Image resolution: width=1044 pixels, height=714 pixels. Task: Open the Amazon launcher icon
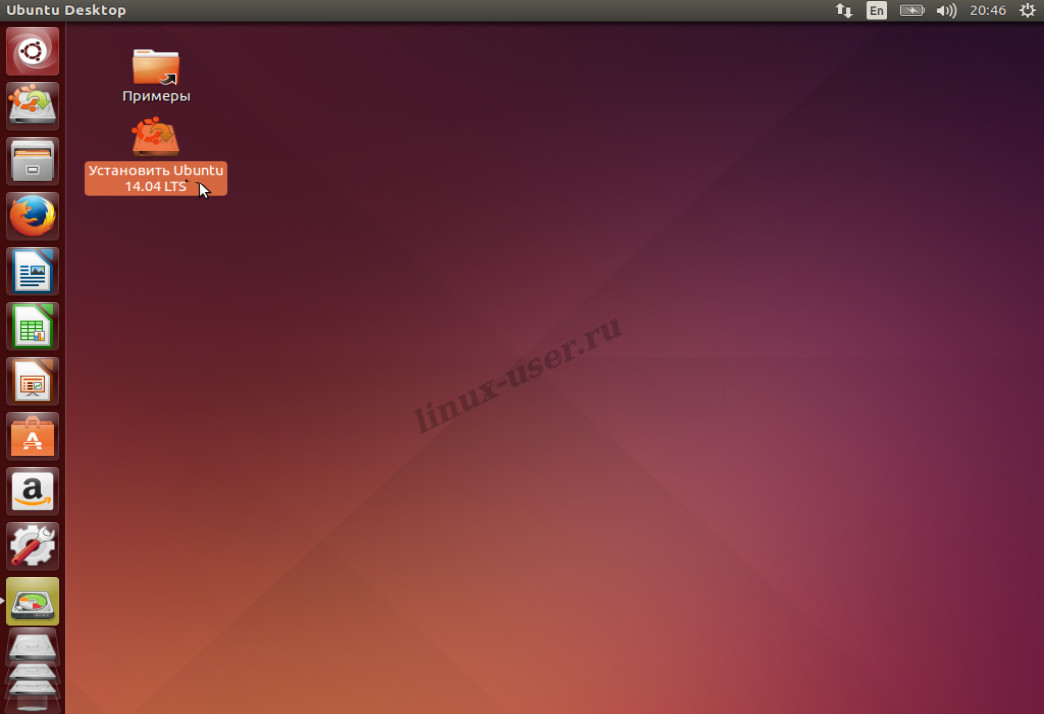[33, 492]
